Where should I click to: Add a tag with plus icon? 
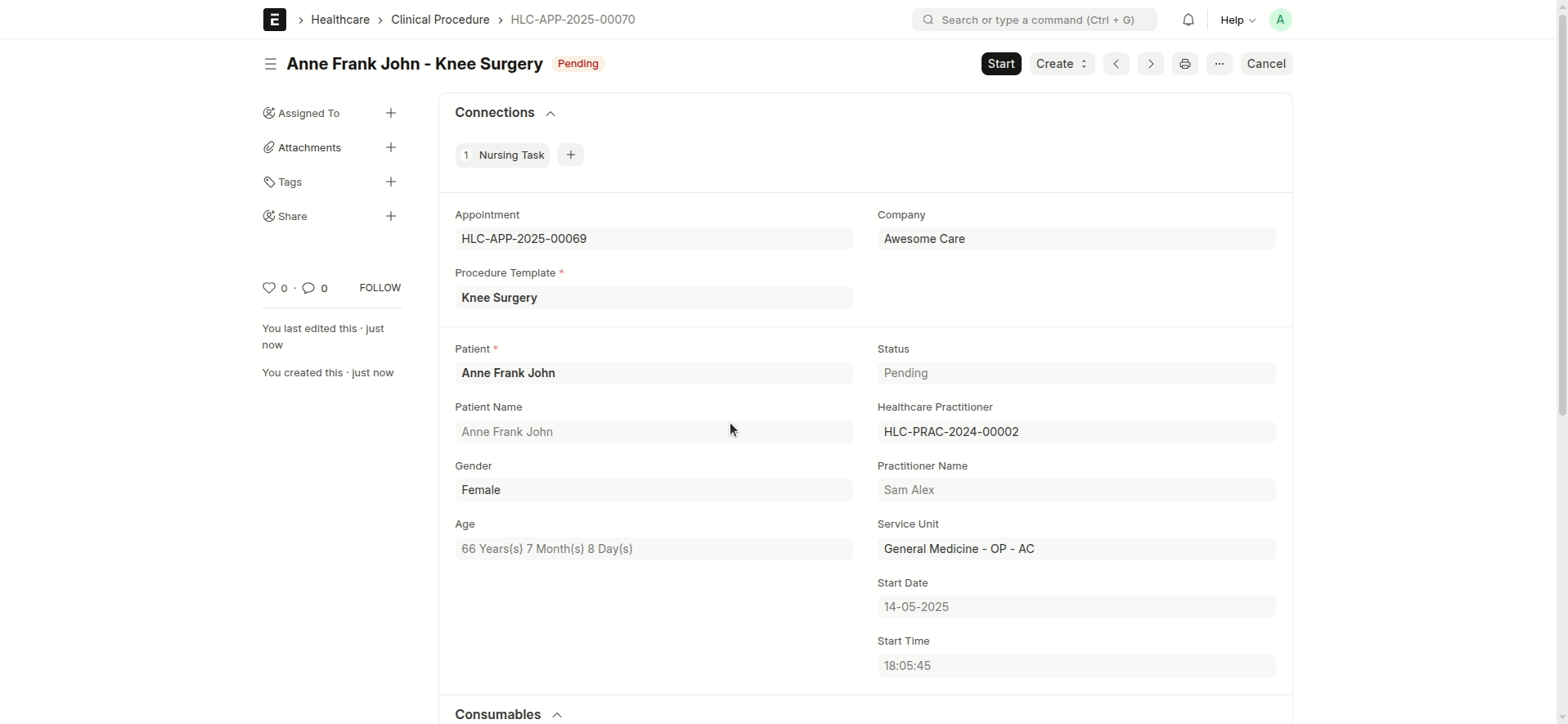[391, 182]
